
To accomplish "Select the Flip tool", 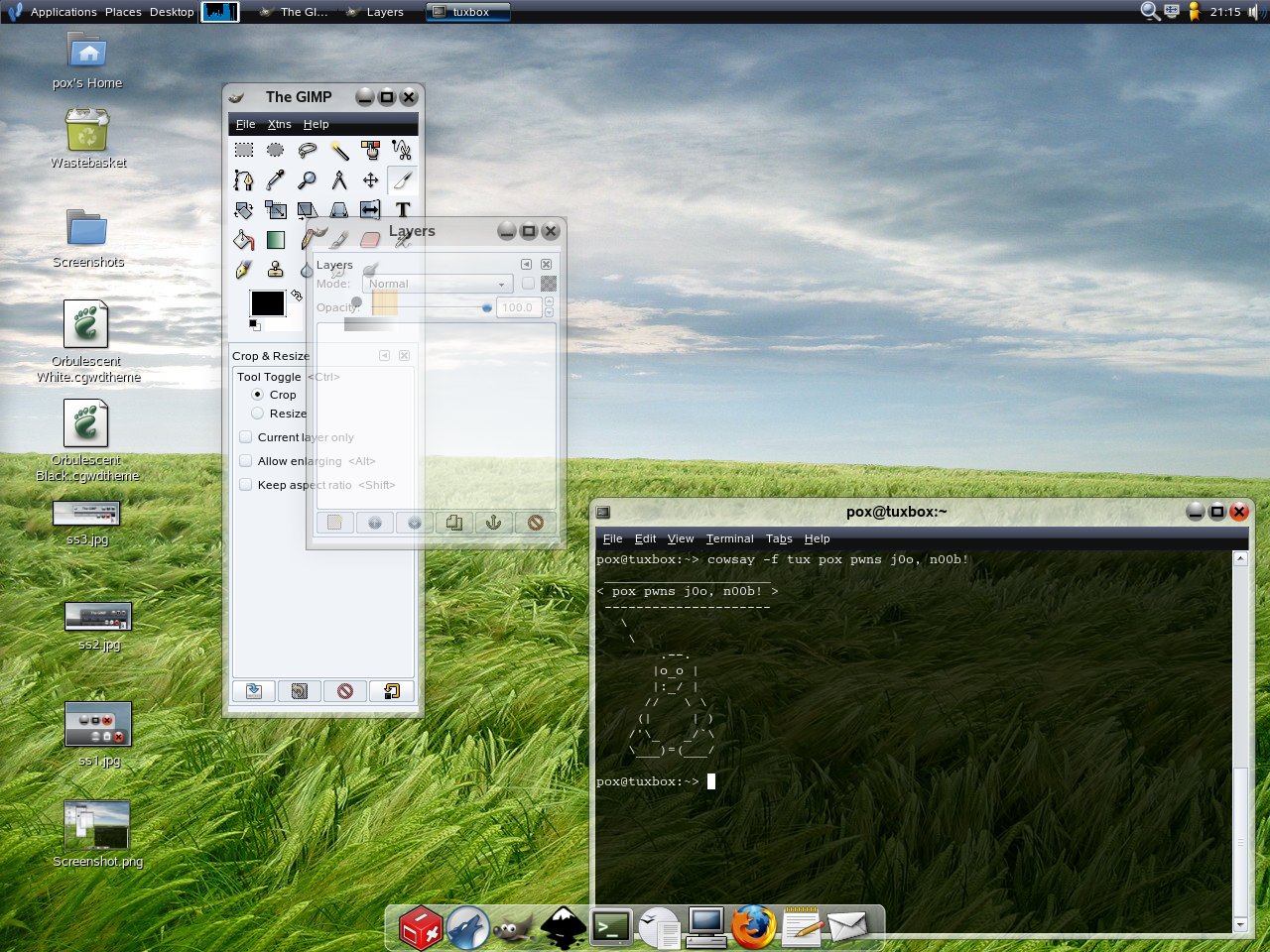I will click(x=370, y=210).
